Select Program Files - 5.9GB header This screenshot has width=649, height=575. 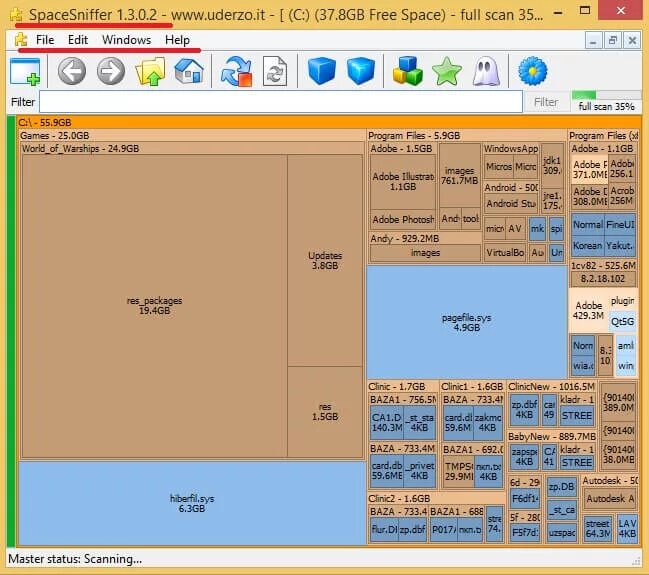coord(466,135)
